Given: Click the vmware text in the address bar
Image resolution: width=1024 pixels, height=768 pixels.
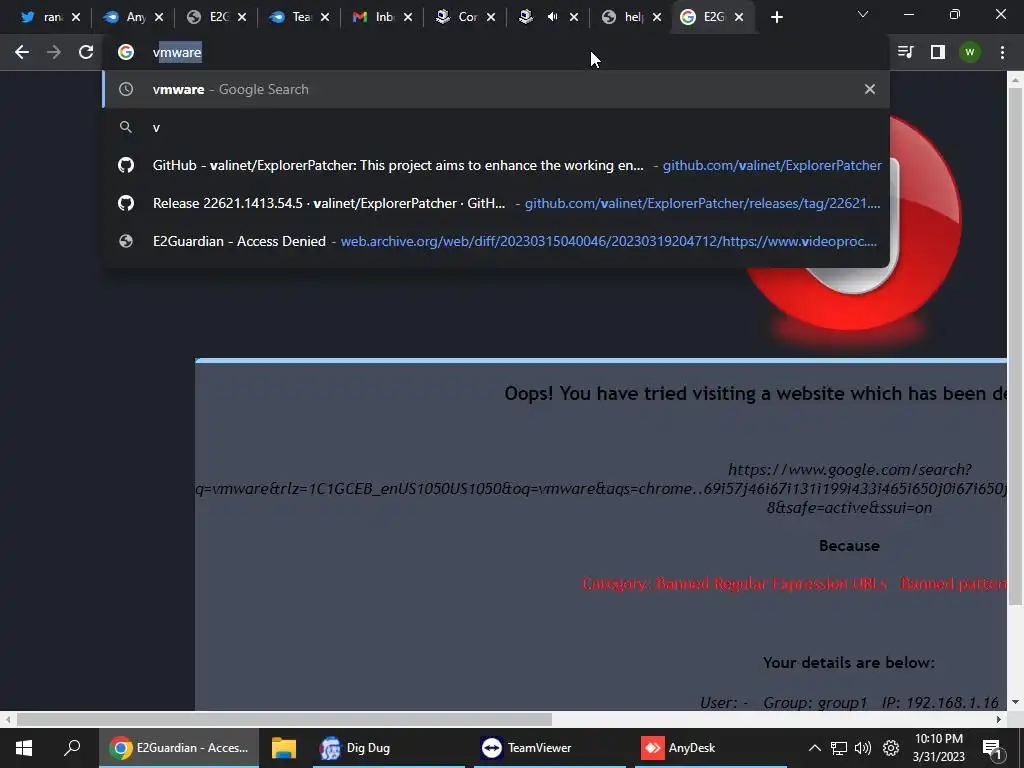Looking at the screenshot, I should point(177,52).
